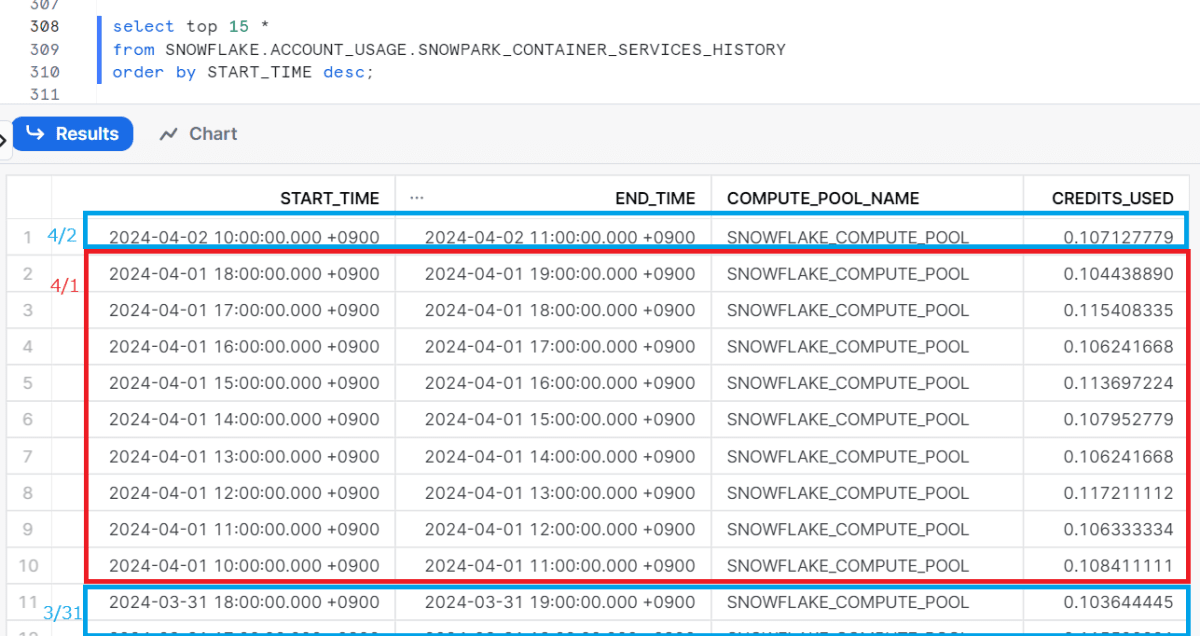Click the chart line icon
The height and width of the screenshot is (636, 1200).
[168, 134]
